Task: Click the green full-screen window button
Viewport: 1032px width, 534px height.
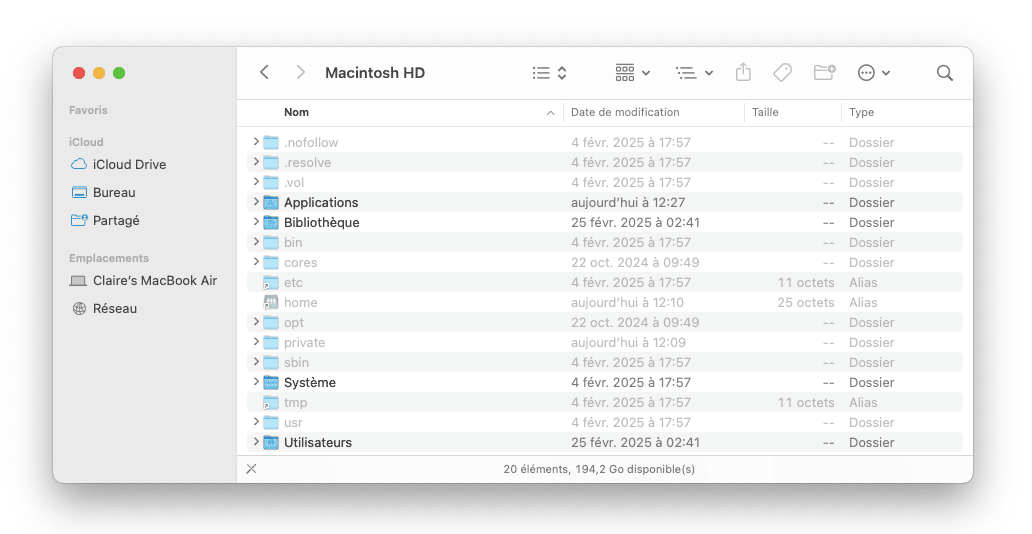Action: pyautogui.click(x=119, y=73)
